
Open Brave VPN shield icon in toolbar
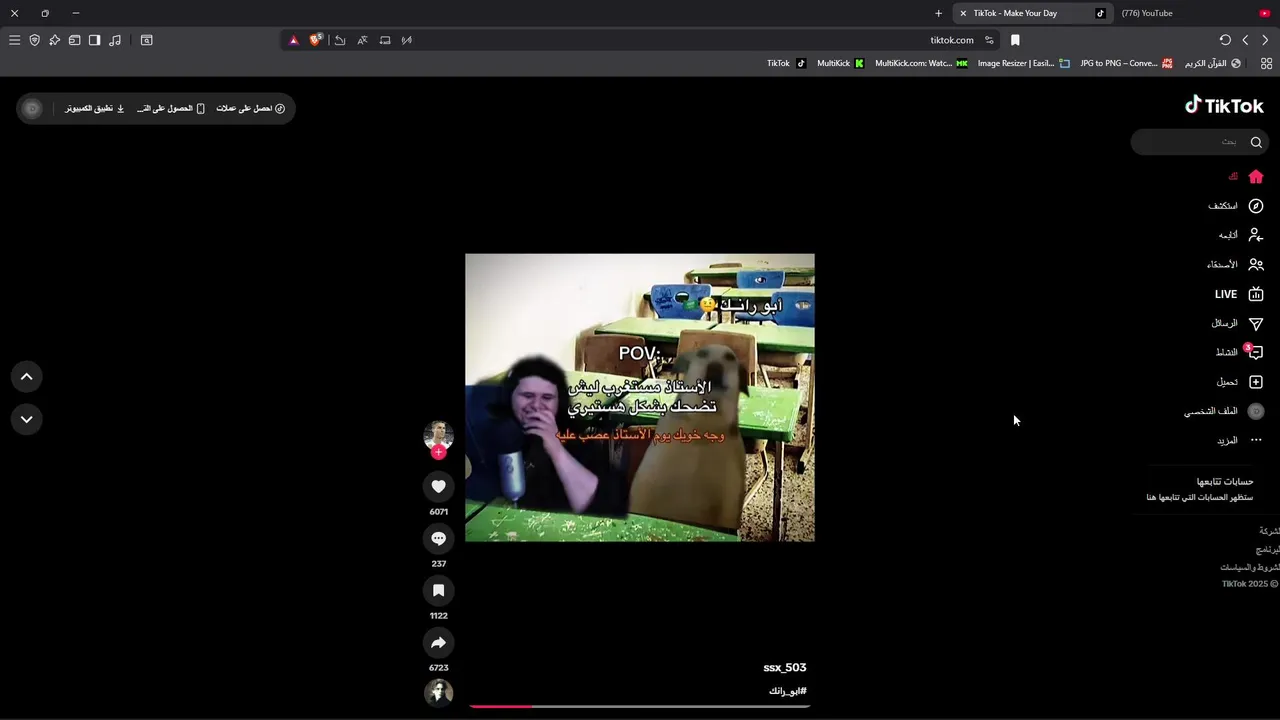tap(34, 40)
